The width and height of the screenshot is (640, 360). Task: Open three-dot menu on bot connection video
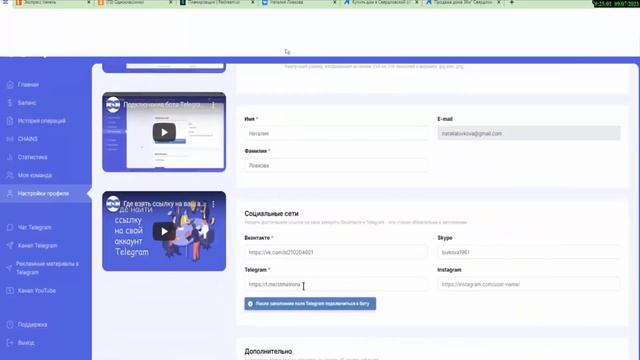tap(213, 105)
